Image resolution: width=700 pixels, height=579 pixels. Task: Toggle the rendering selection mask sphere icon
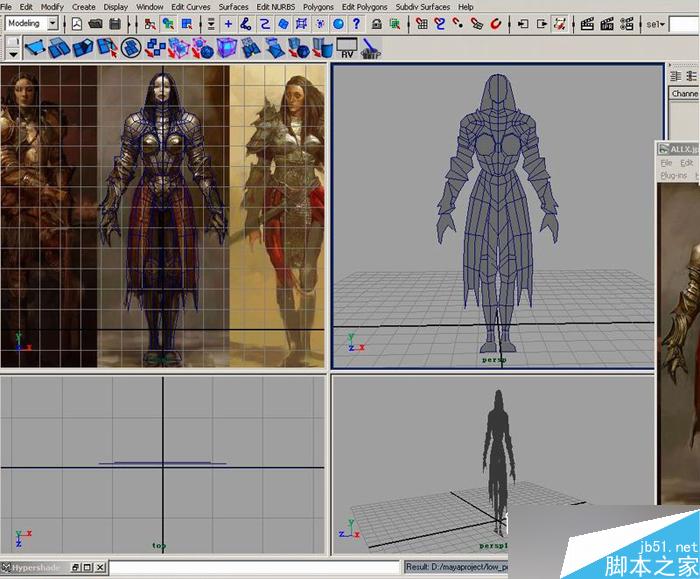coord(338,24)
